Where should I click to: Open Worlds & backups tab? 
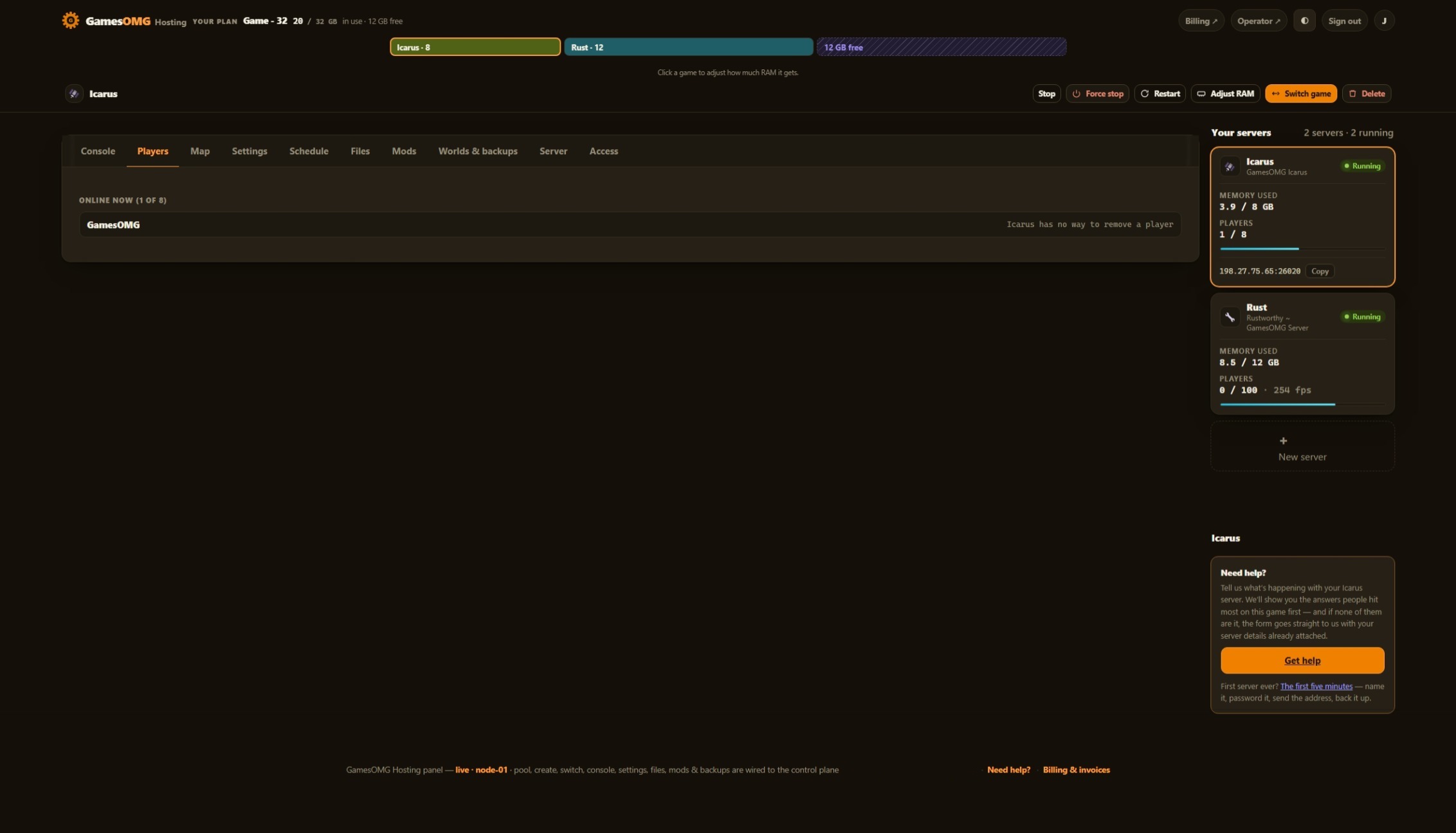(478, 151)
